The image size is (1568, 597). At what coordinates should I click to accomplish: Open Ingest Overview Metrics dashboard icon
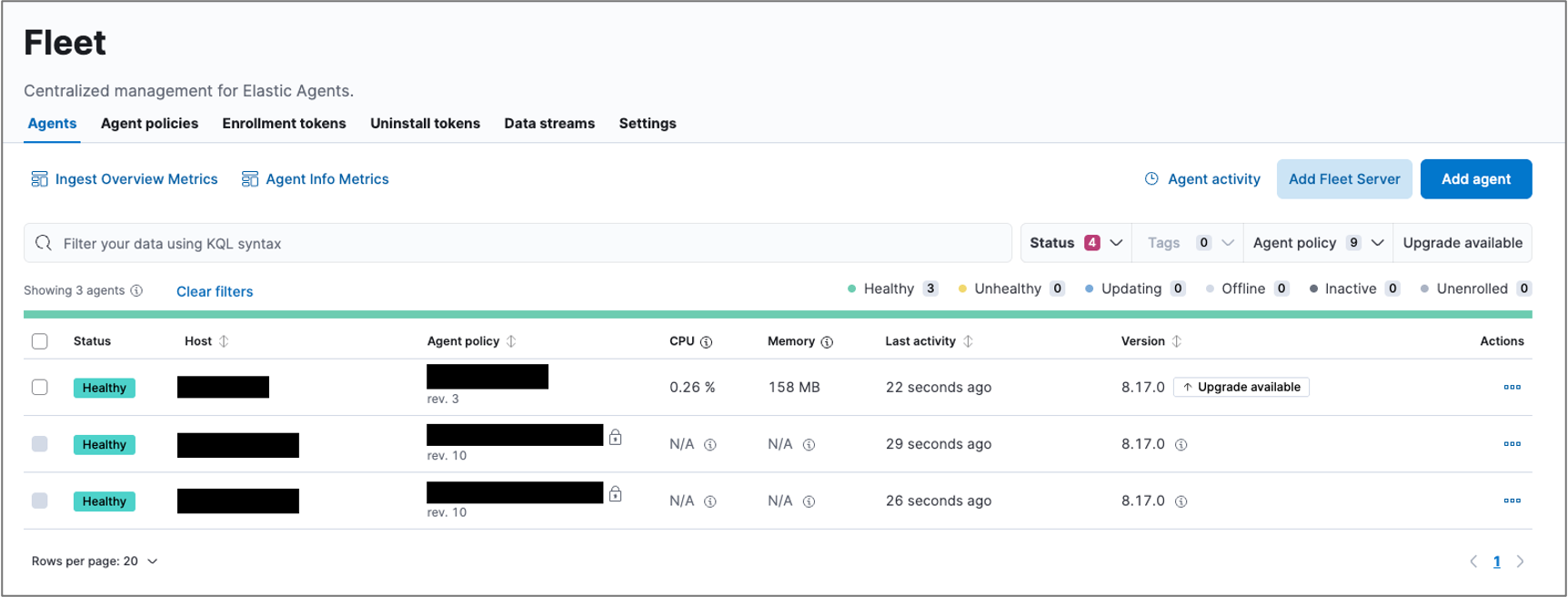tap(39, 179)
